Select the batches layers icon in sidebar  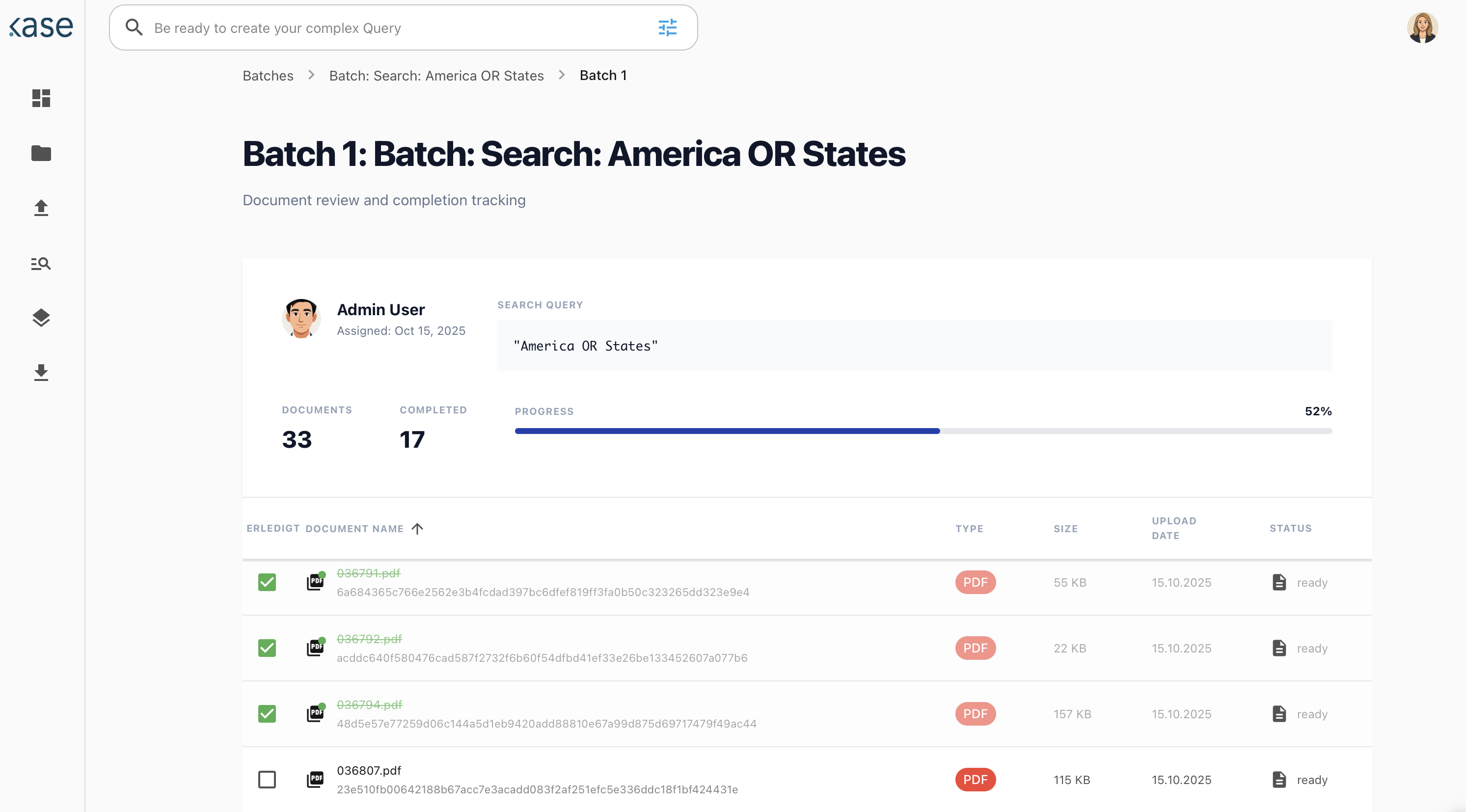click(40, 318)
